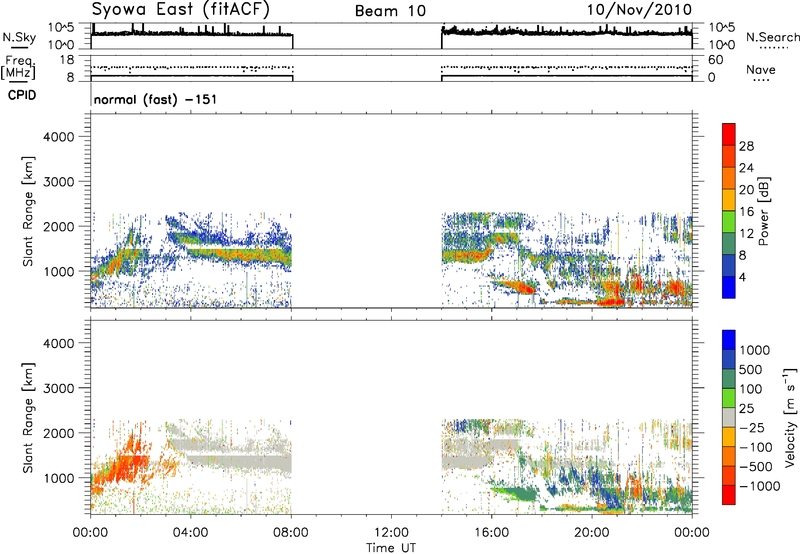The height and width of the screenshot is (554, 800).
Task: Pick the light green 12–16 dB power segment
Action: [729, 221]
